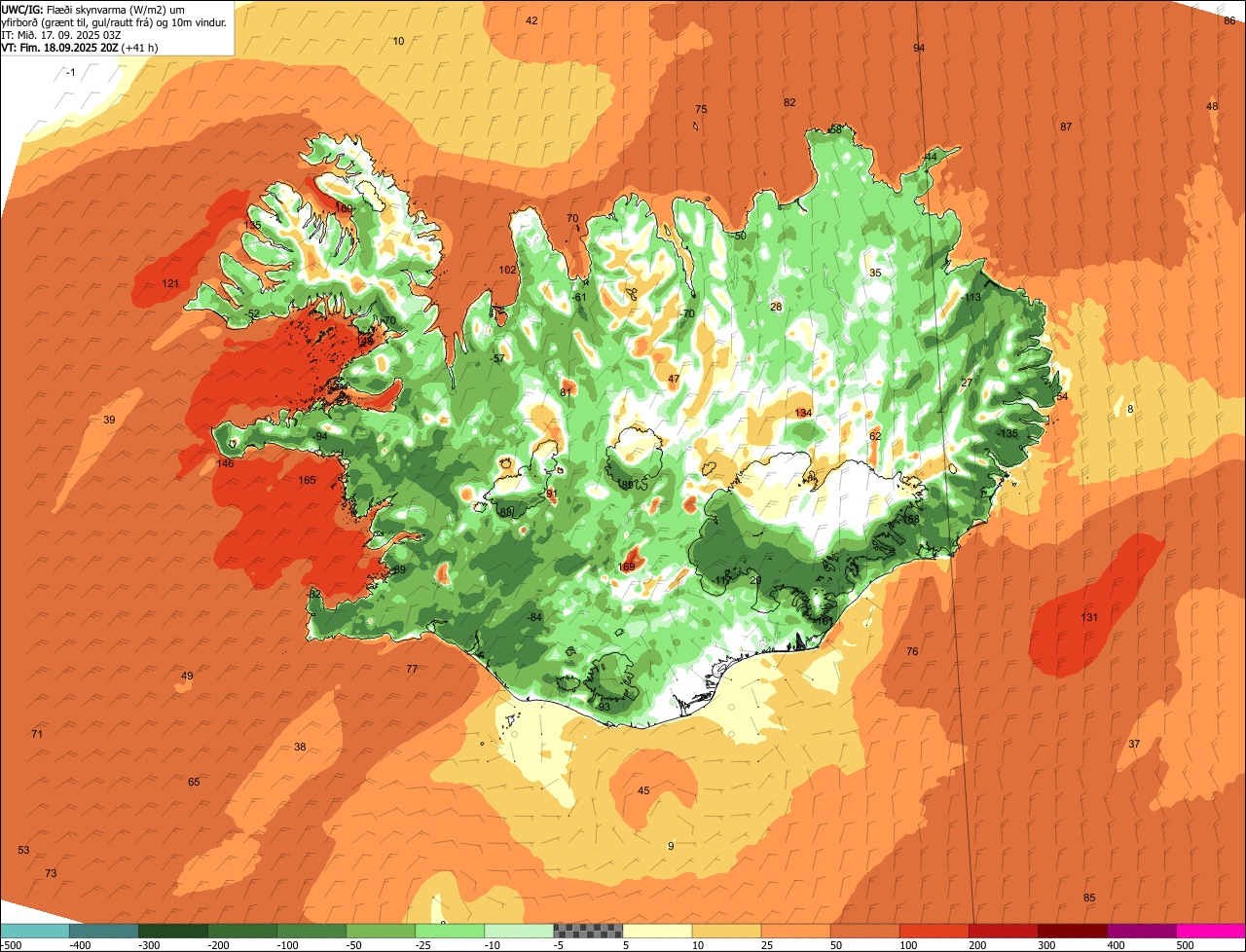The height and width of the screenshot is (952, 1246).
Task: Click the map value 82 north of Iceland
Action: pyautogui.click(x=789, y=103)
